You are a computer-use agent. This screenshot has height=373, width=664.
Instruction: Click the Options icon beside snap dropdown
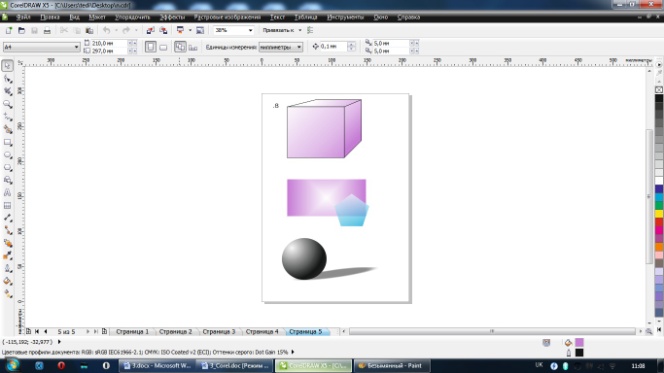pyautogui.click(x=310, y=30)
